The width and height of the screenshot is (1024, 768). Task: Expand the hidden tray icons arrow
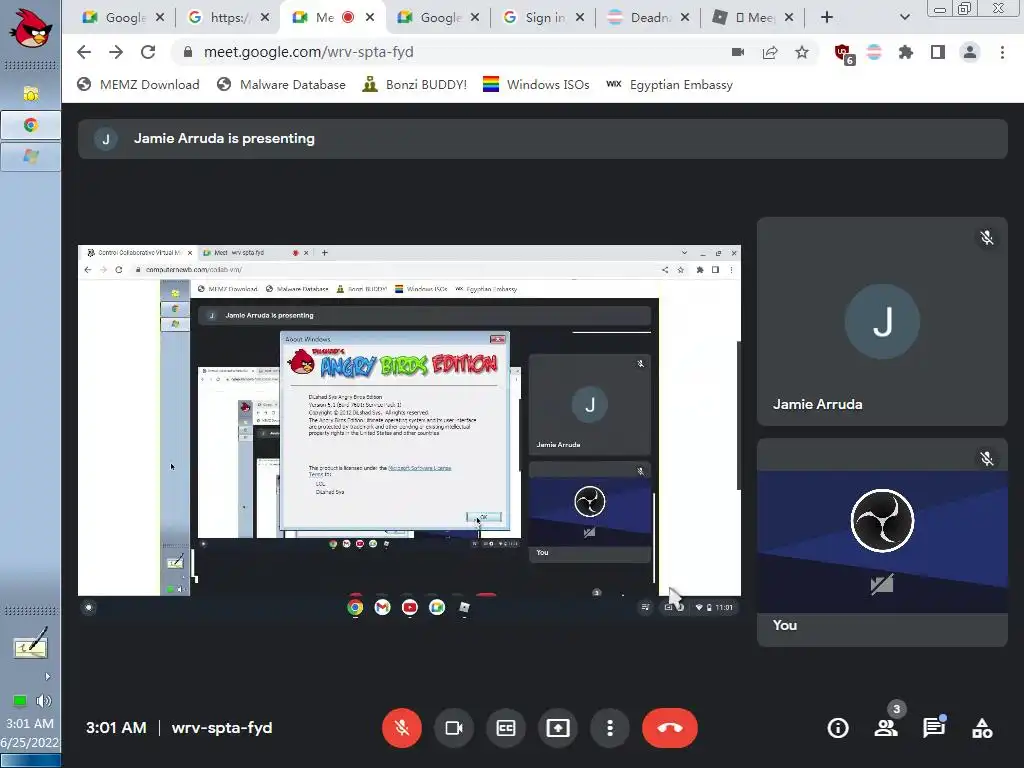pyautogui.click(x=47, y=677)
